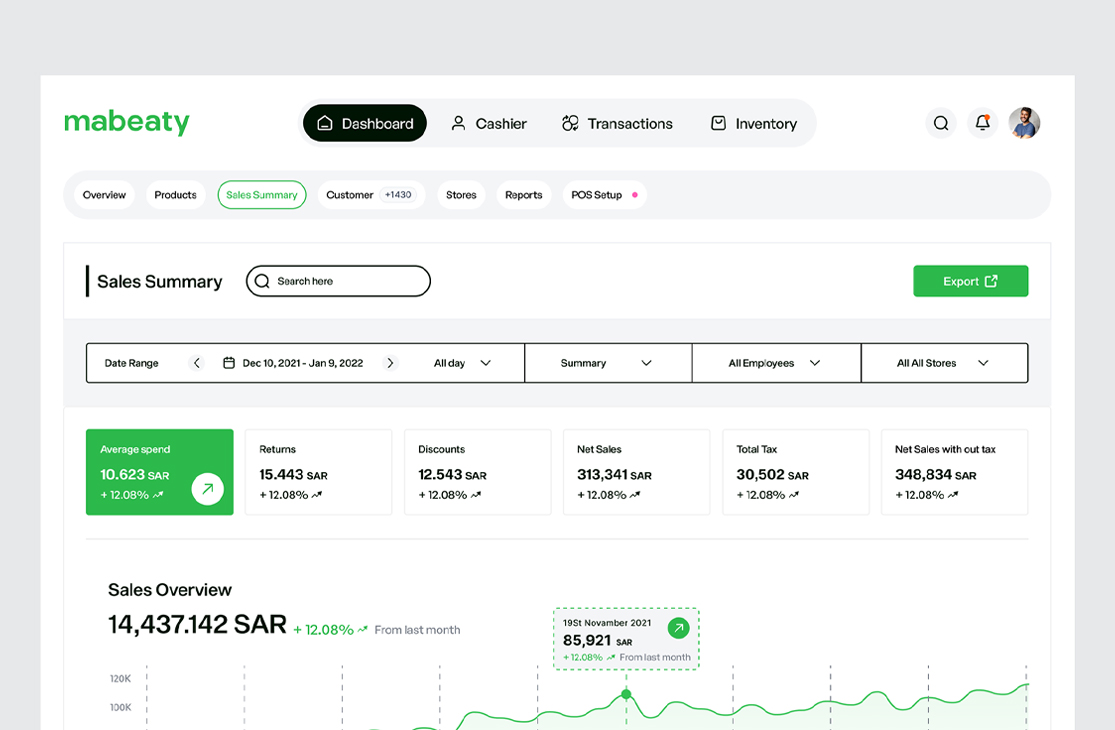Select the Sales Summary tab
Viewport: 1115px width, 730px height.
click(x=262, y=195)
